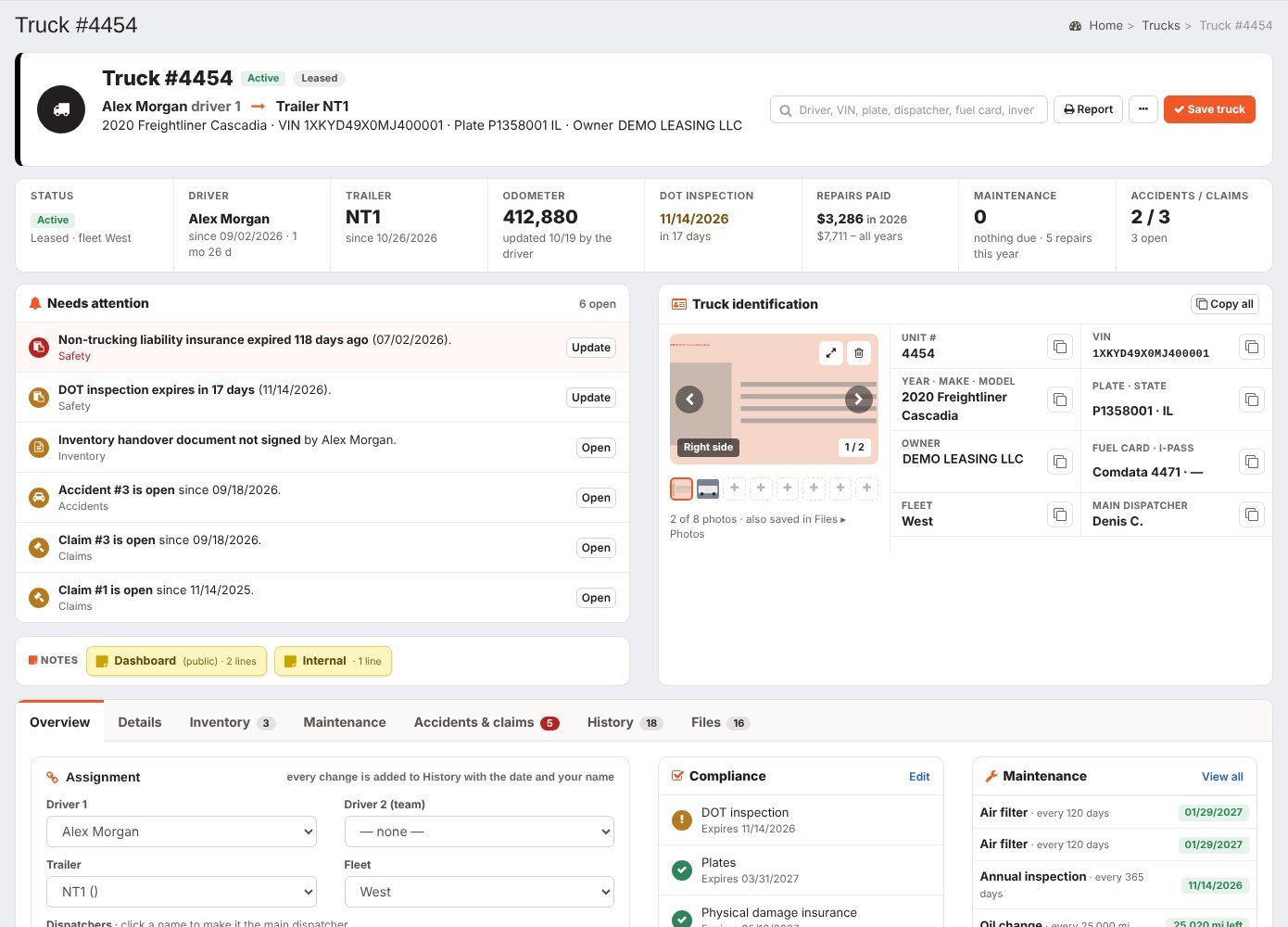This screenshot has height=927, width=1288.
Task: Add a photo in the first empty slot
Action: coord(735,488)
